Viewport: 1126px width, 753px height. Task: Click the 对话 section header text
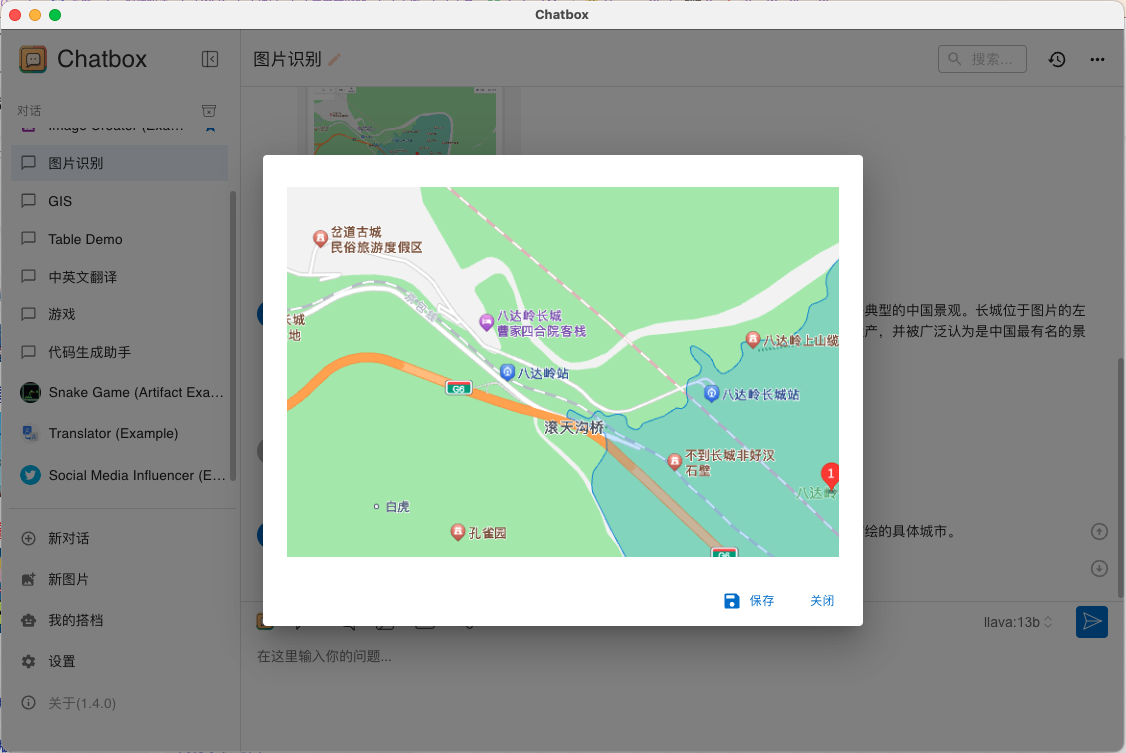pyautogui.click(x=29, y=111)
